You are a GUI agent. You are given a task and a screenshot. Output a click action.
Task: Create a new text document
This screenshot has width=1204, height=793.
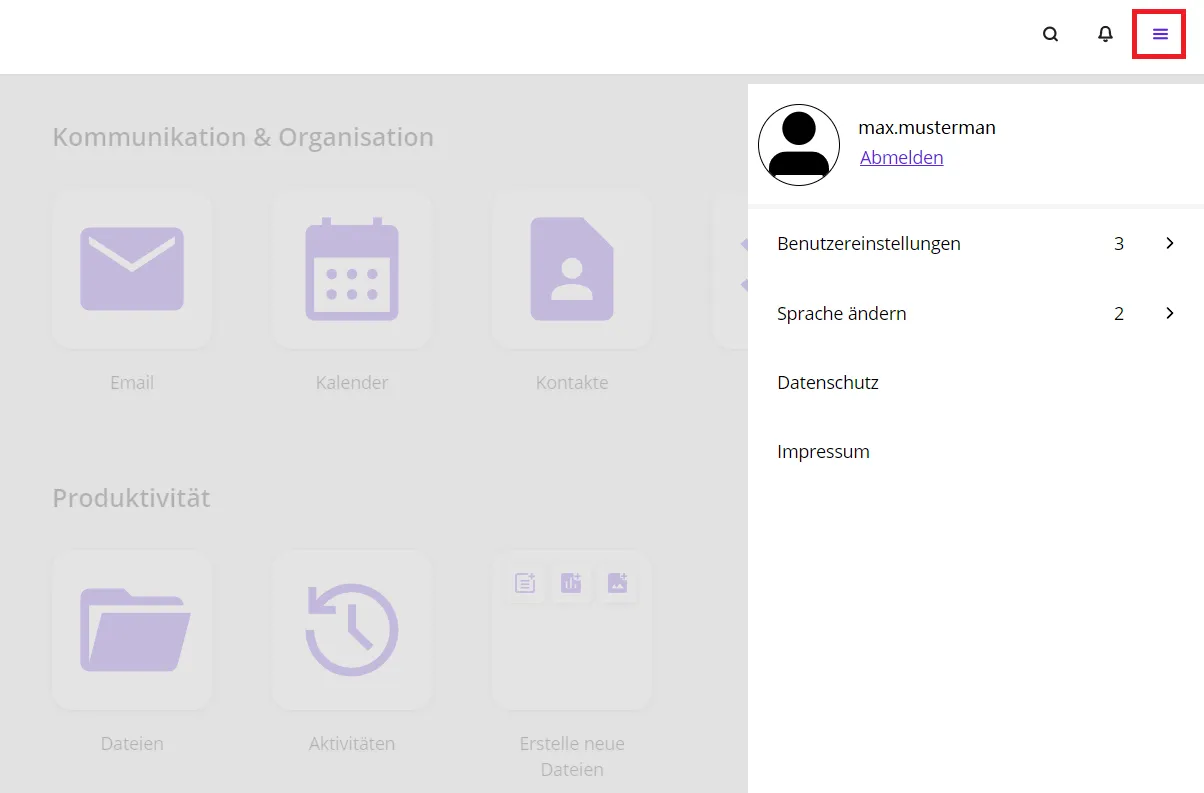525,583
